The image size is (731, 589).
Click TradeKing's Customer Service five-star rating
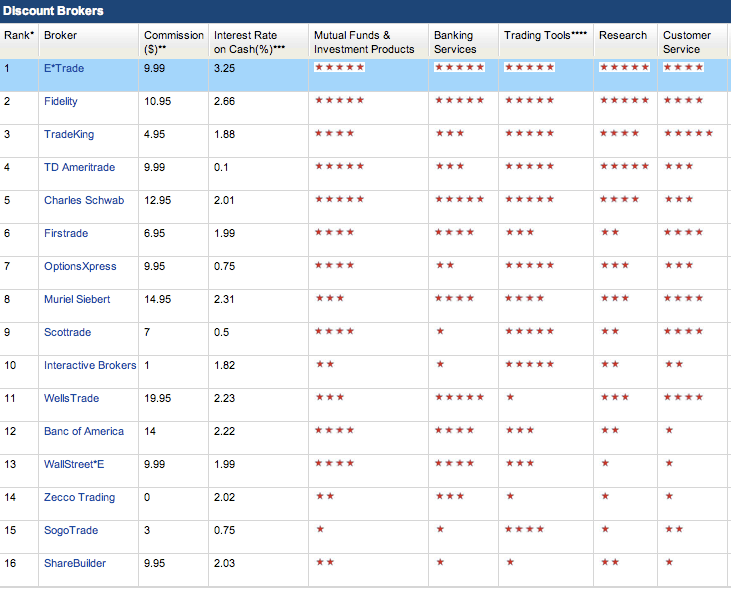[x=689, y=133]
